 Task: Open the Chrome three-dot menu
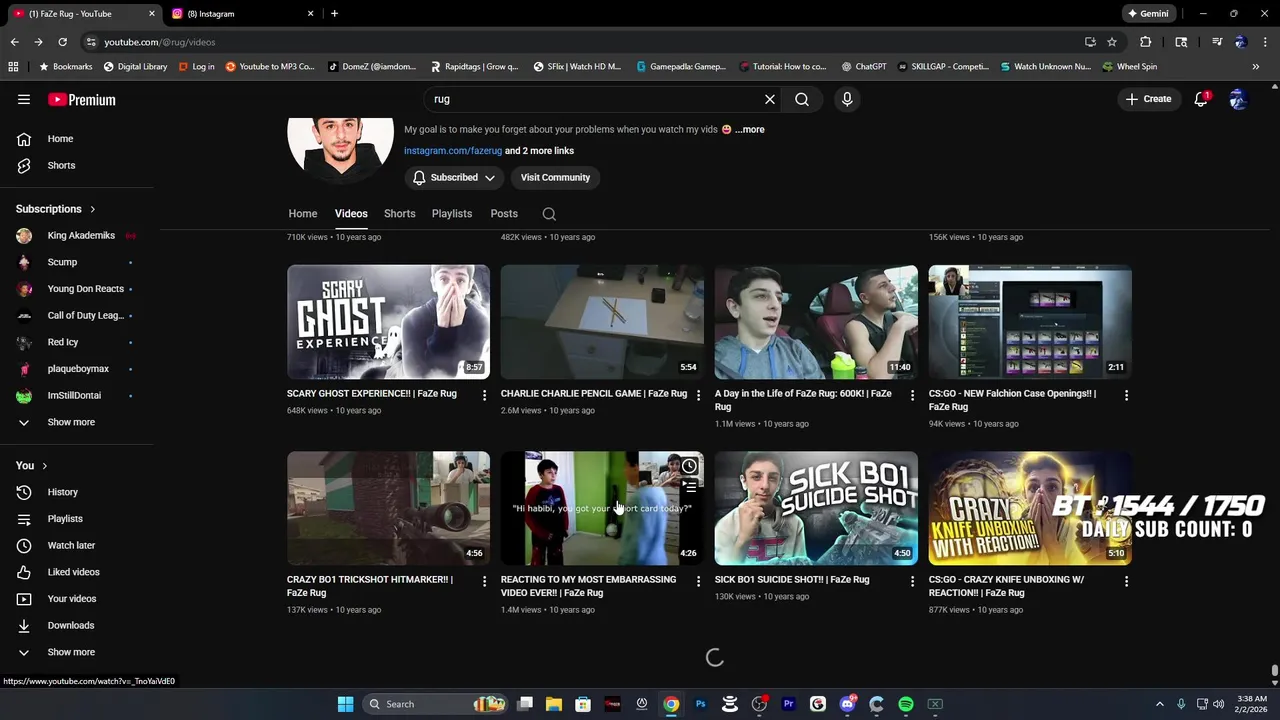coord(1263,42)
